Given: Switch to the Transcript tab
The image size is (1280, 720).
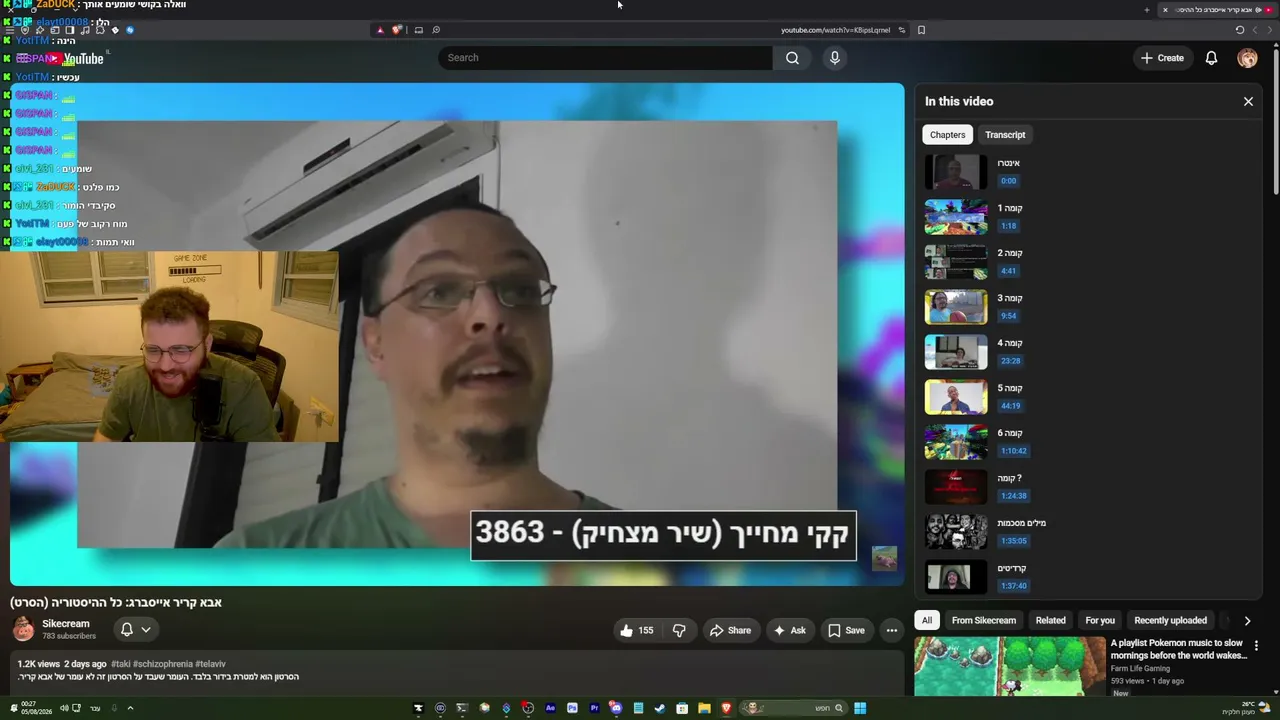Looking at the screenshot, I should (x=1005, y=135).
